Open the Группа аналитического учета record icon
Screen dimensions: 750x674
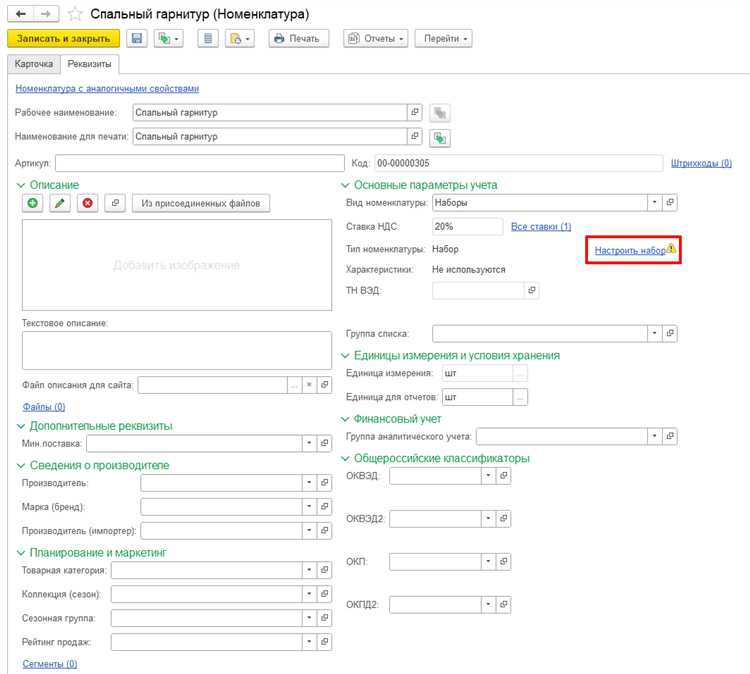670,436
